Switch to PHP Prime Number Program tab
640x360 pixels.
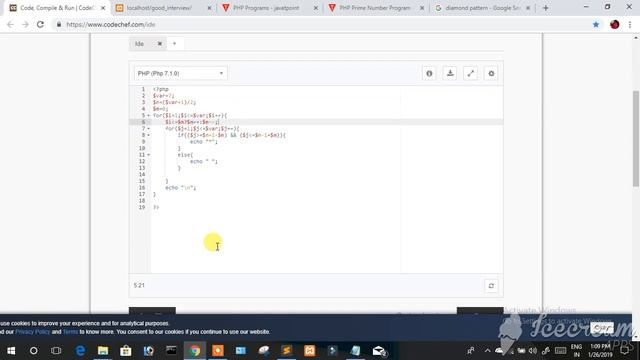(x=374, y=8)
